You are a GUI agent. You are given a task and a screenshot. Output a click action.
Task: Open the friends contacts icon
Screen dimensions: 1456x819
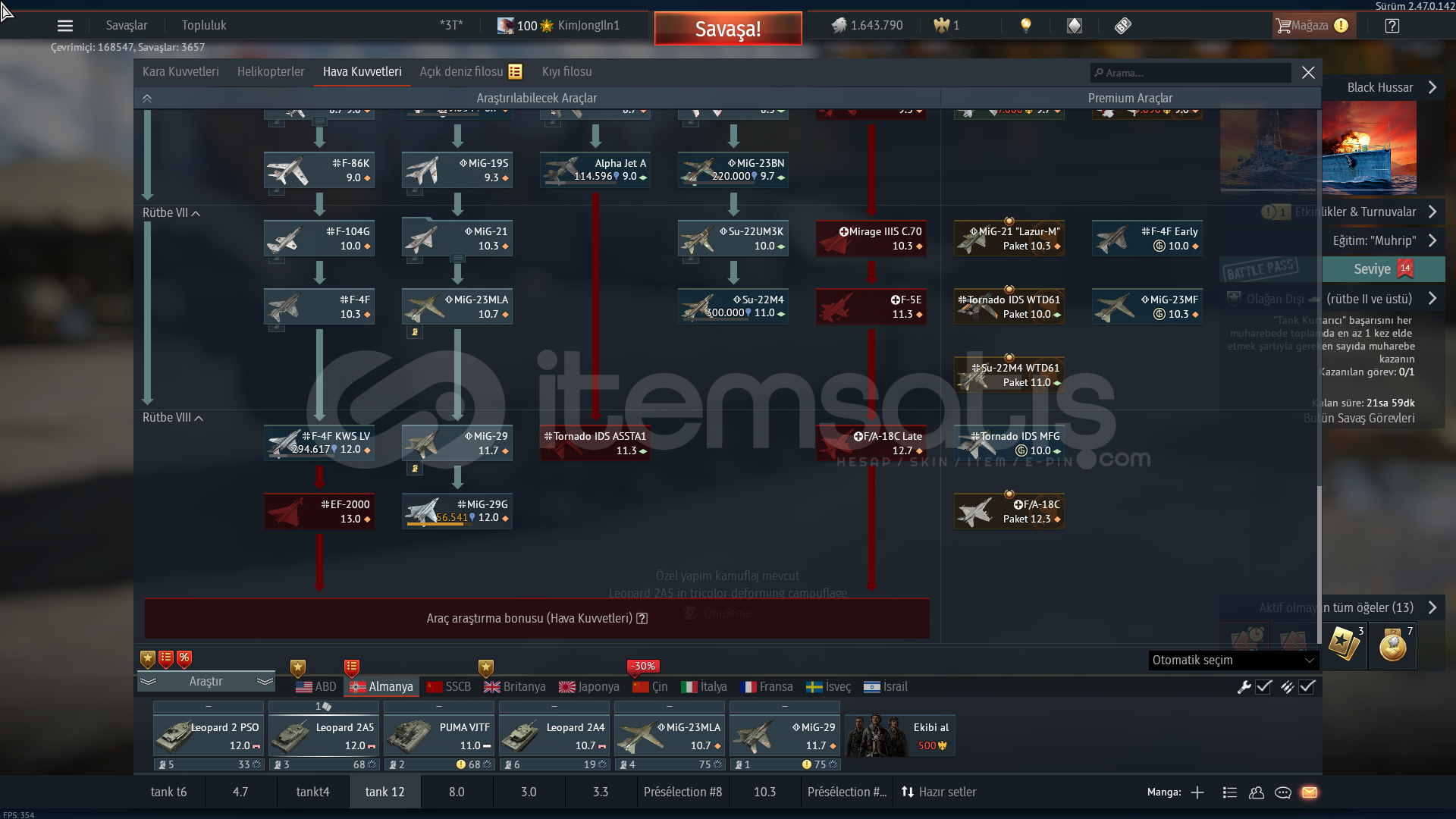coord(1257,792)
